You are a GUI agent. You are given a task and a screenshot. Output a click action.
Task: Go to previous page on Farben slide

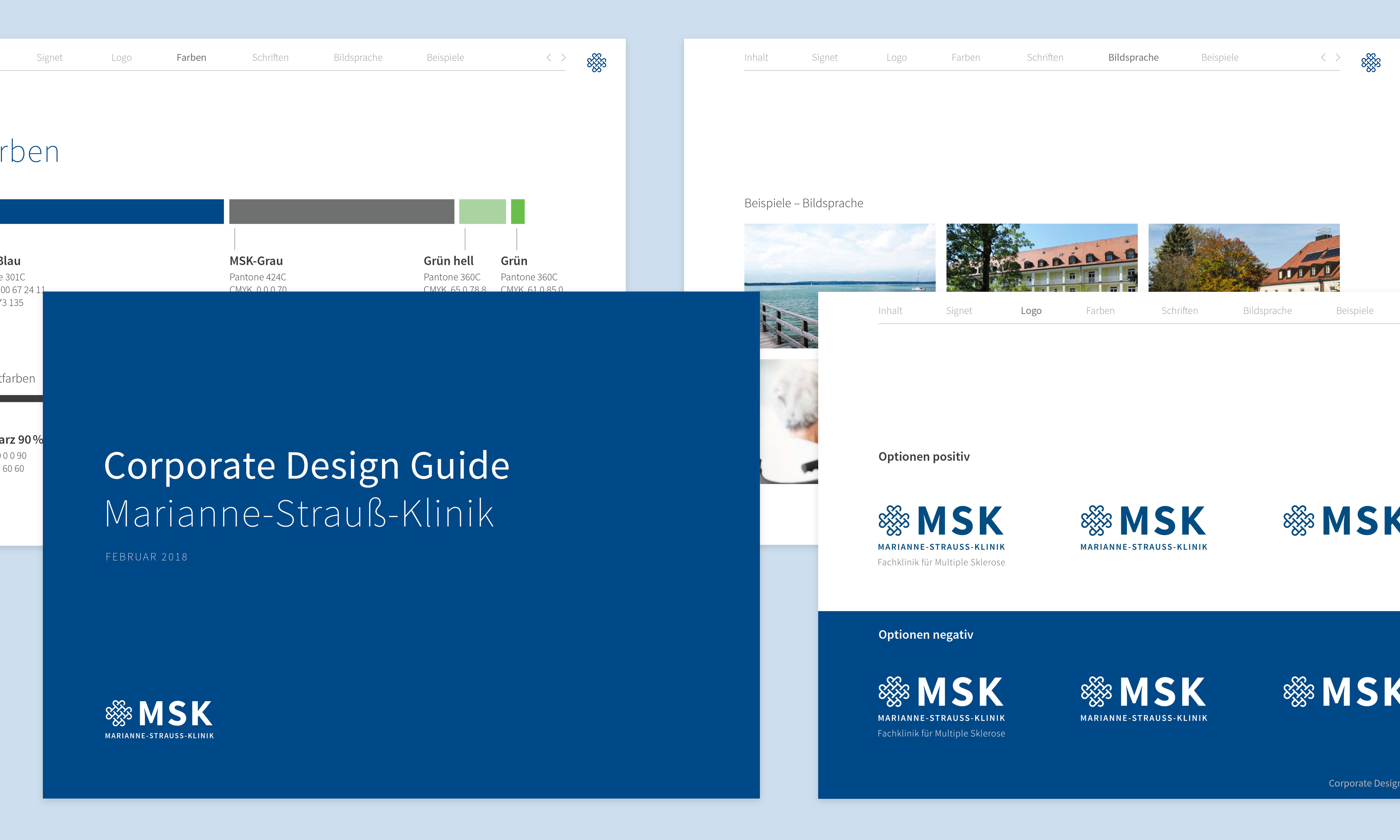pos(549,57)
